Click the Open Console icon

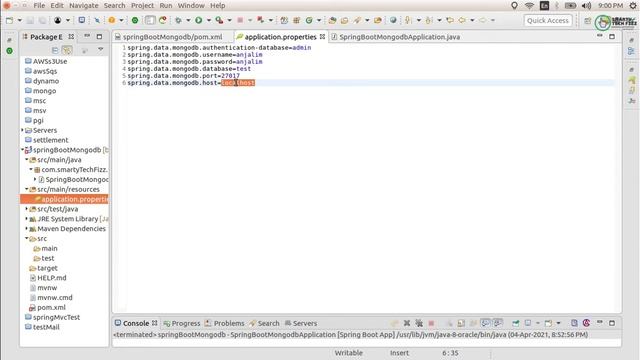pos(548,323)
